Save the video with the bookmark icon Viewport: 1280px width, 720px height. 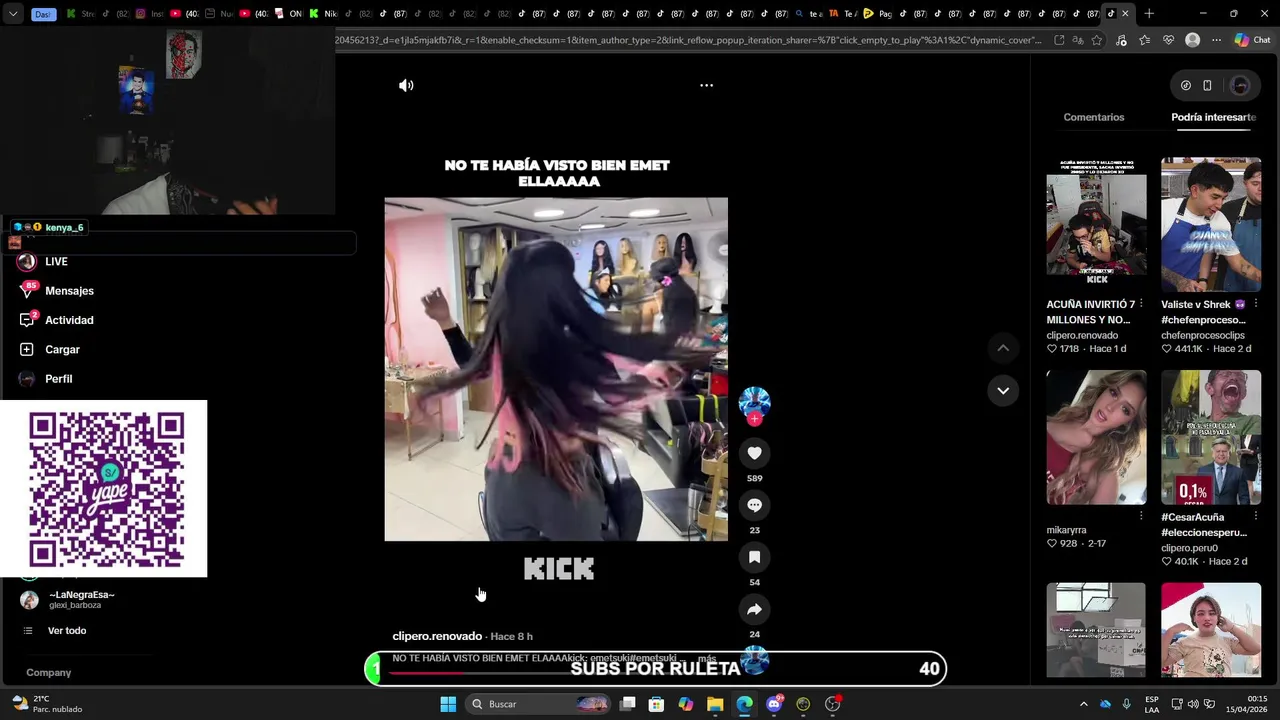(x=754, y=557)
